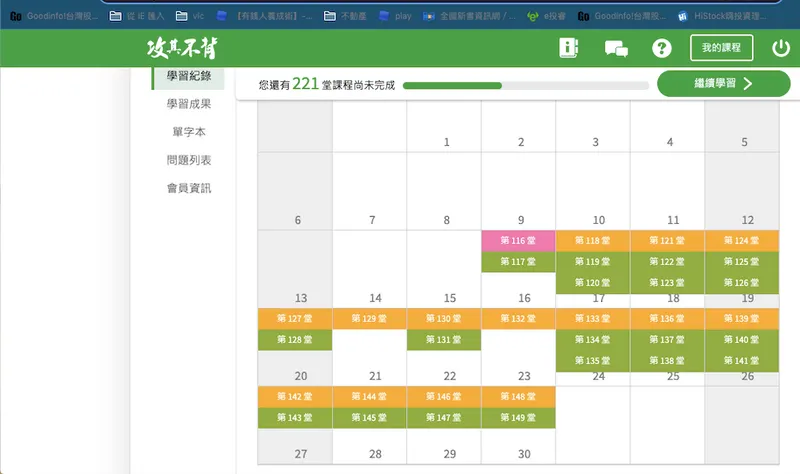
Task: Open lesson 第 119 堂
Action: 592,262
